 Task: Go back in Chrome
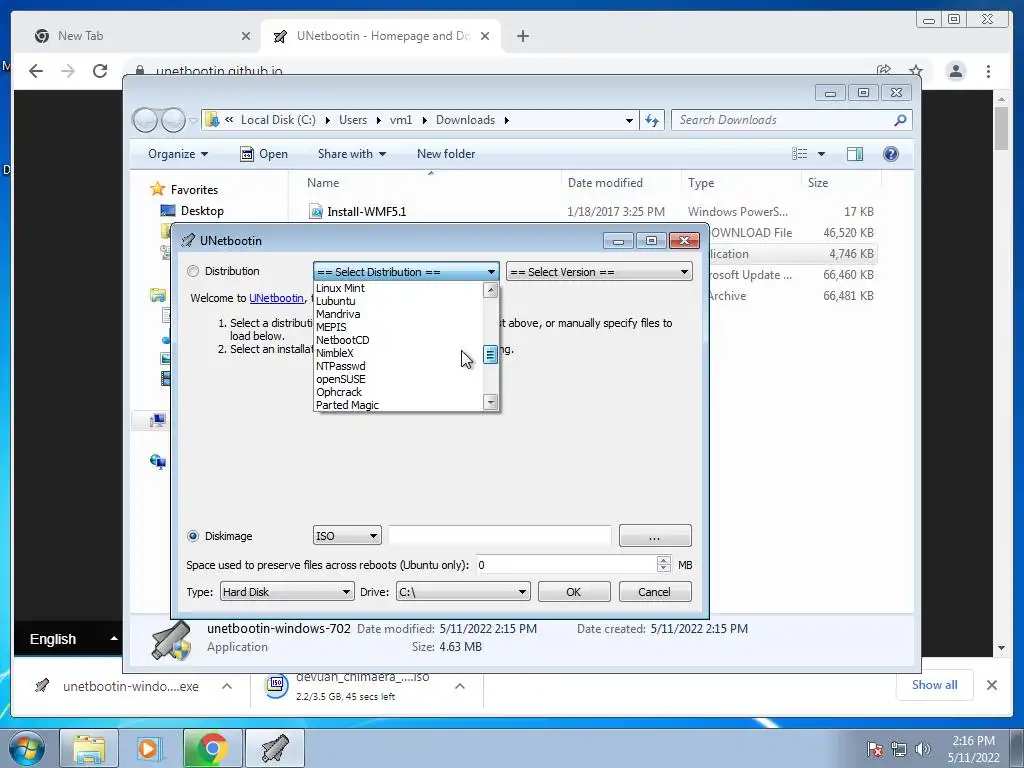pyautogui.click(x=36, y=71)
